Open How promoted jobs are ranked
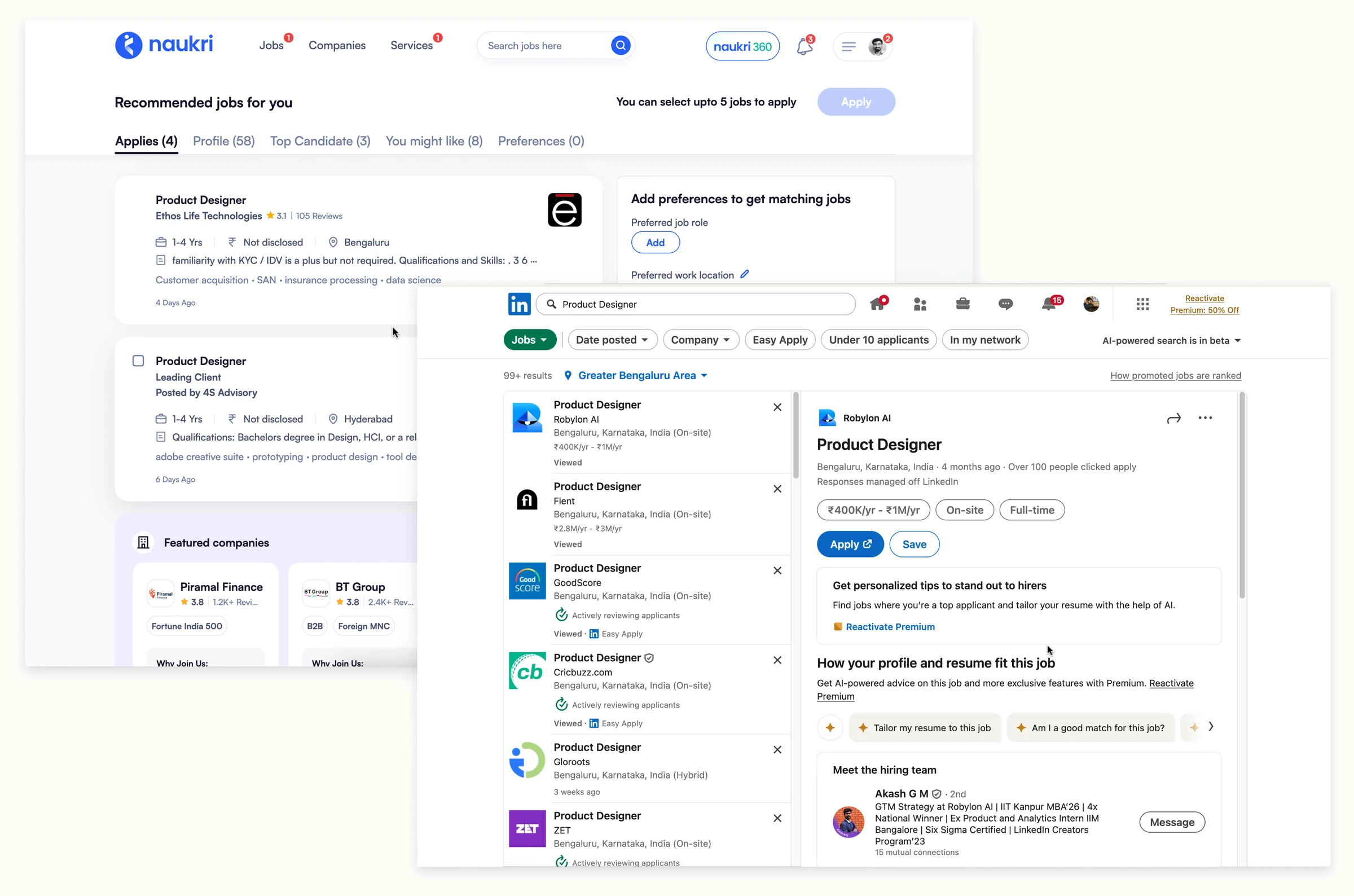The height and width of the screenshot is (896, 1354). (x=1175, y=375)
